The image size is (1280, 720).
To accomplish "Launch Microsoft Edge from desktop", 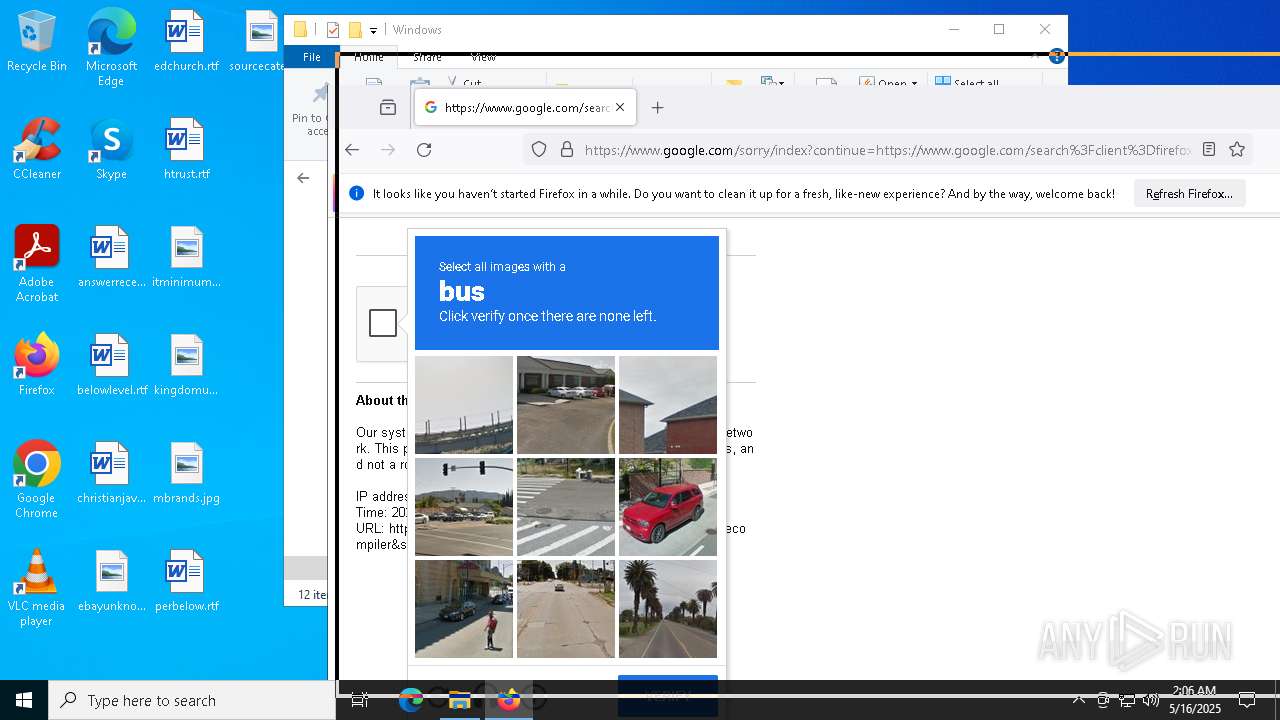I will [x=111, y=48].
